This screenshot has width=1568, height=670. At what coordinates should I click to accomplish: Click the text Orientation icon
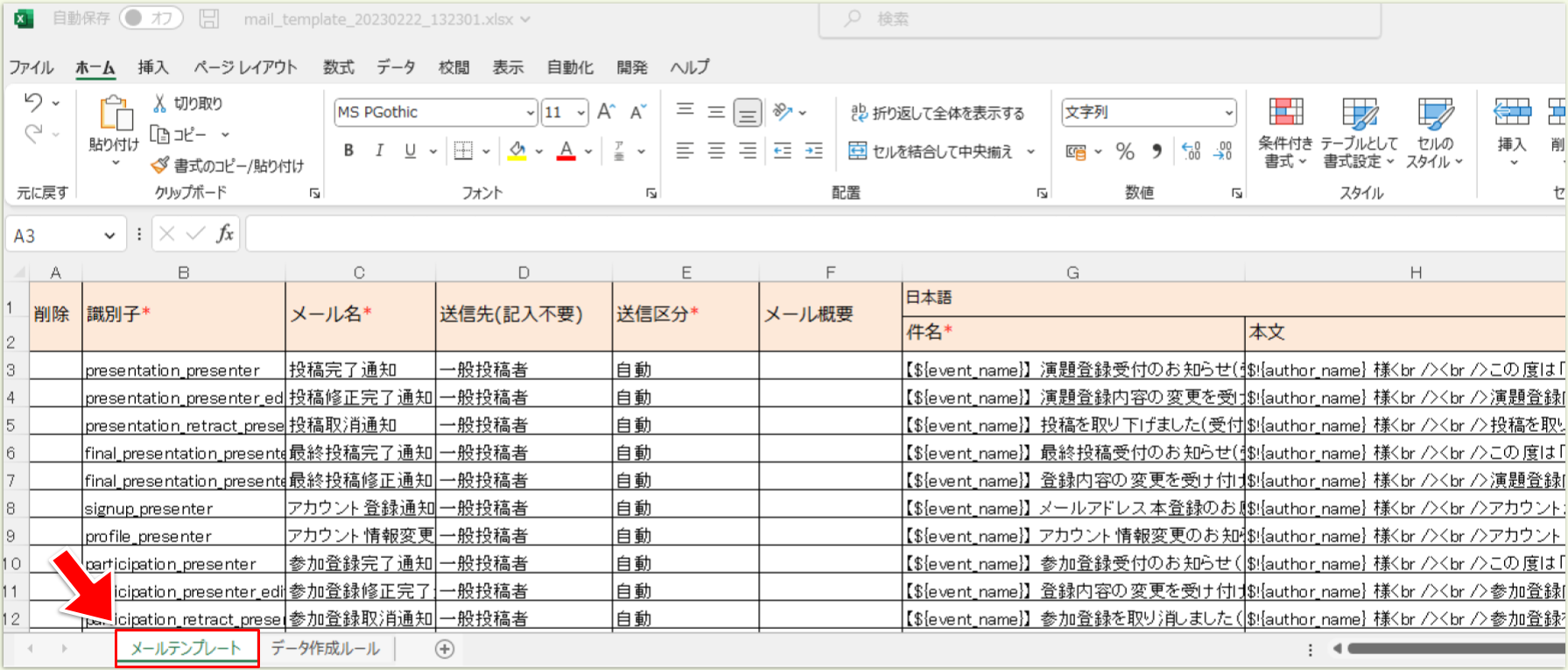pos(782,111)
